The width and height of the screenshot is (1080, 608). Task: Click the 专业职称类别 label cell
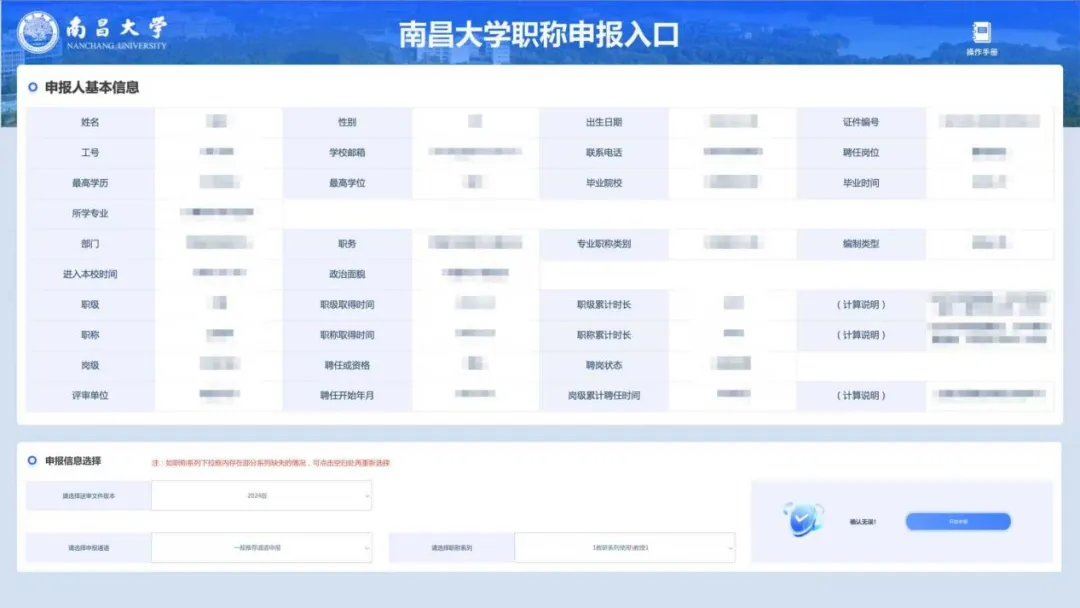click(x=604, y=244)
